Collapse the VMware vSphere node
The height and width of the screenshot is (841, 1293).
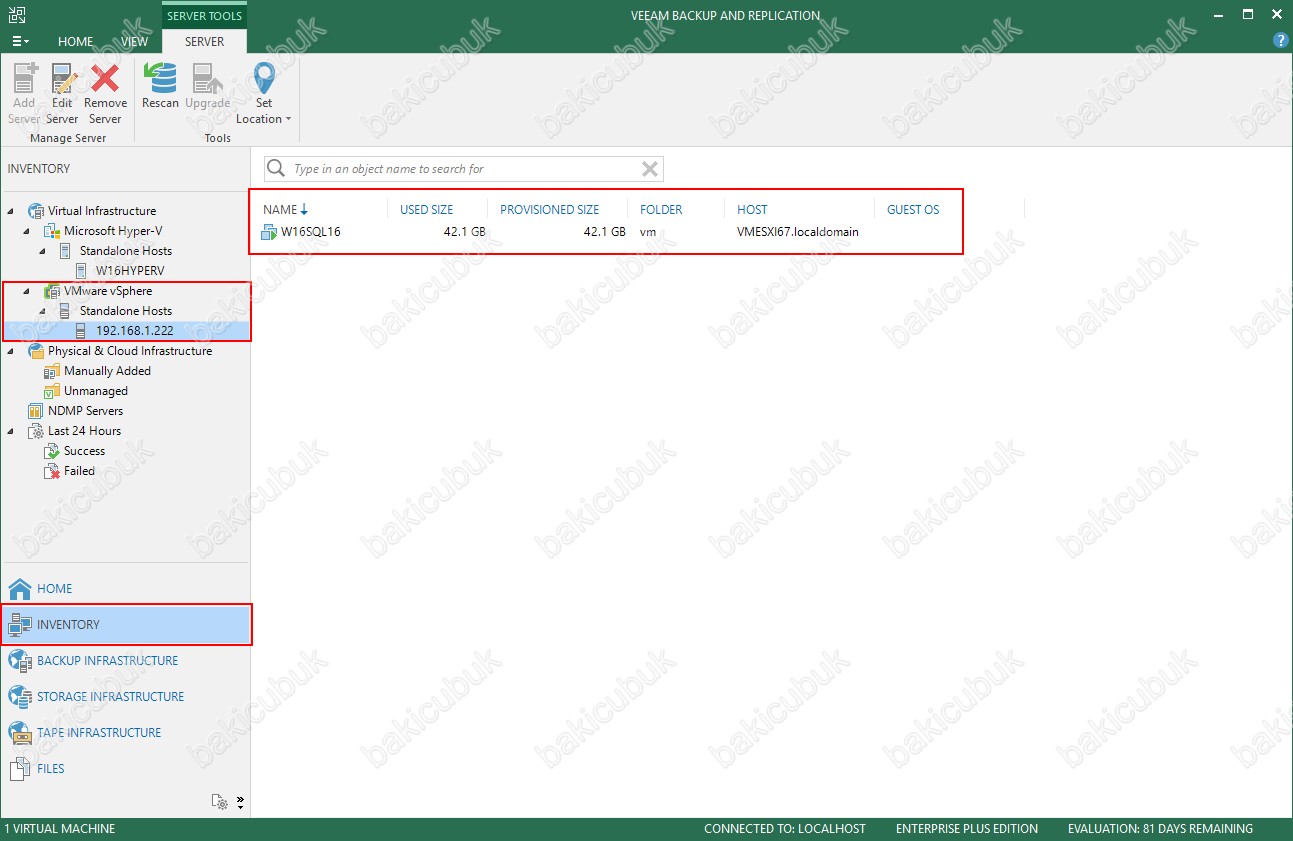point(28,291)
